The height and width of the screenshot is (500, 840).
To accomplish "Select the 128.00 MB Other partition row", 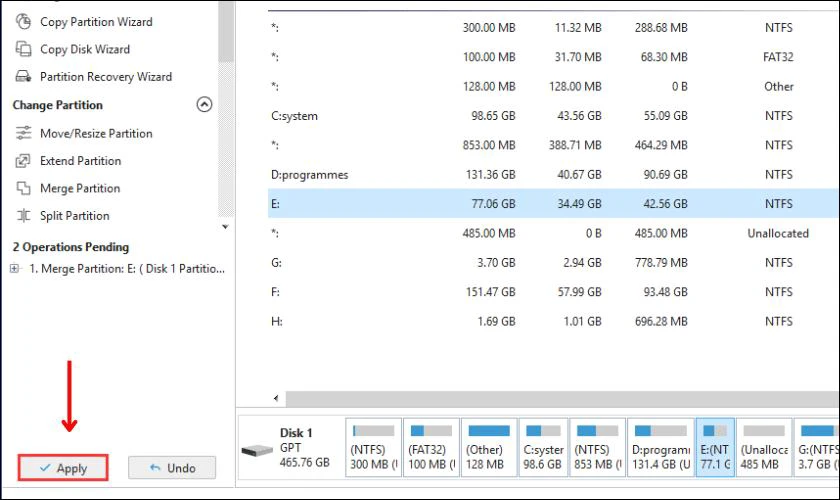I will 553,86.
